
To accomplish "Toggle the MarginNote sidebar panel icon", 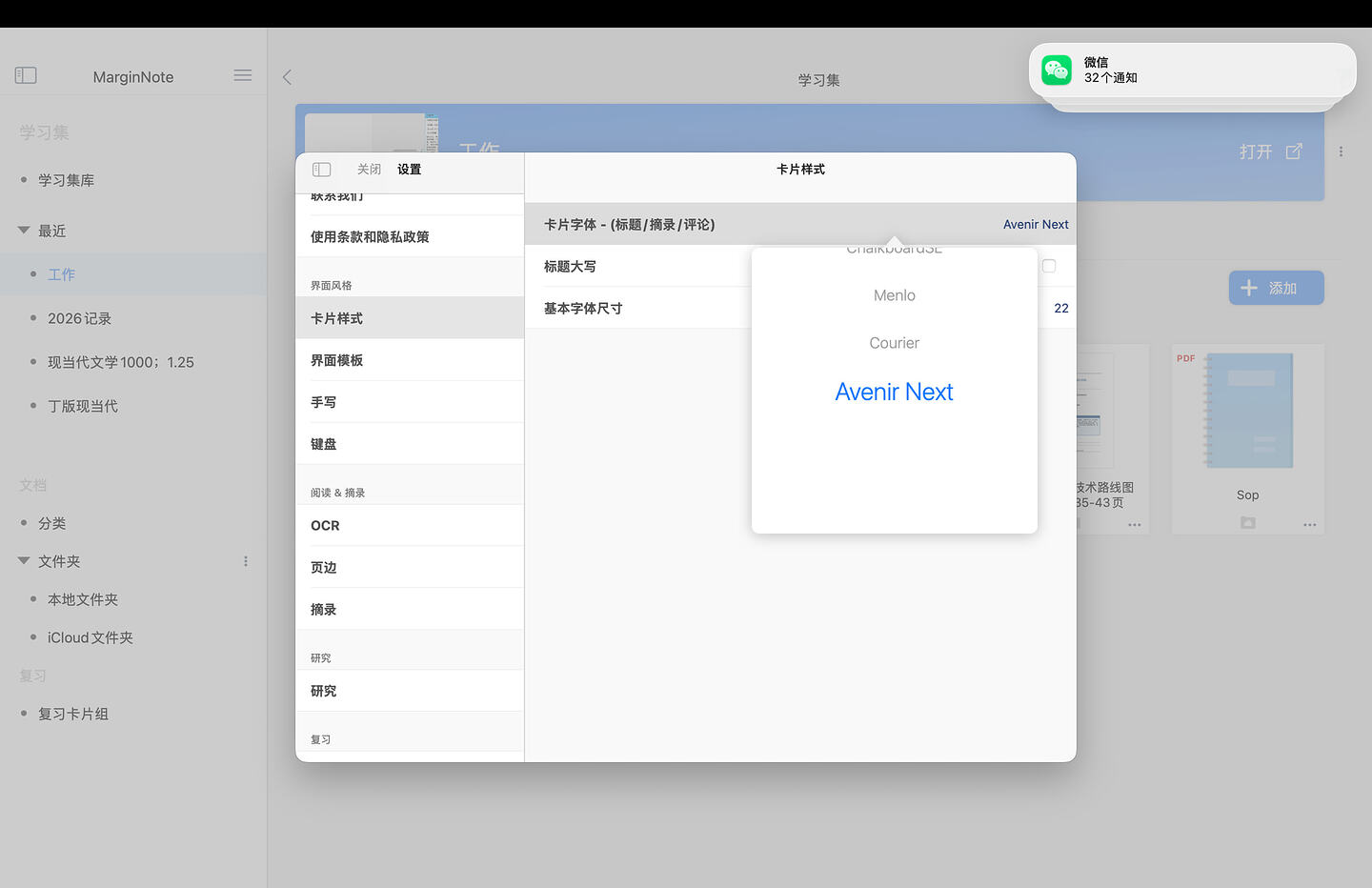I will (26, 75).
